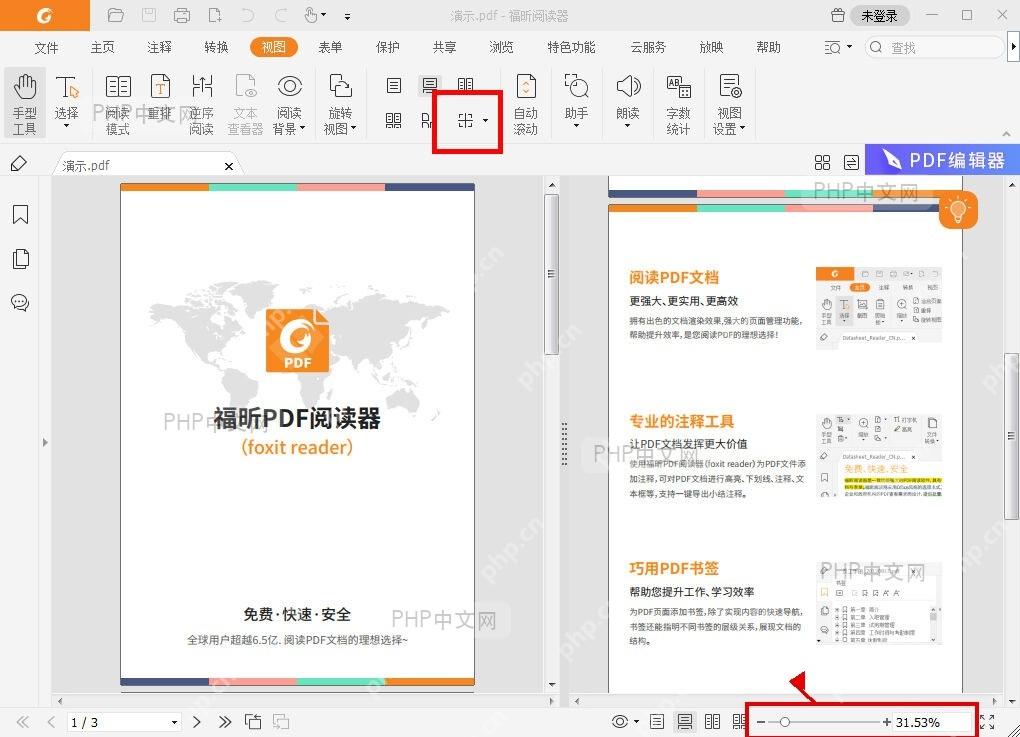Switch to single page layout in ribbon

click(x=394, y=85)
